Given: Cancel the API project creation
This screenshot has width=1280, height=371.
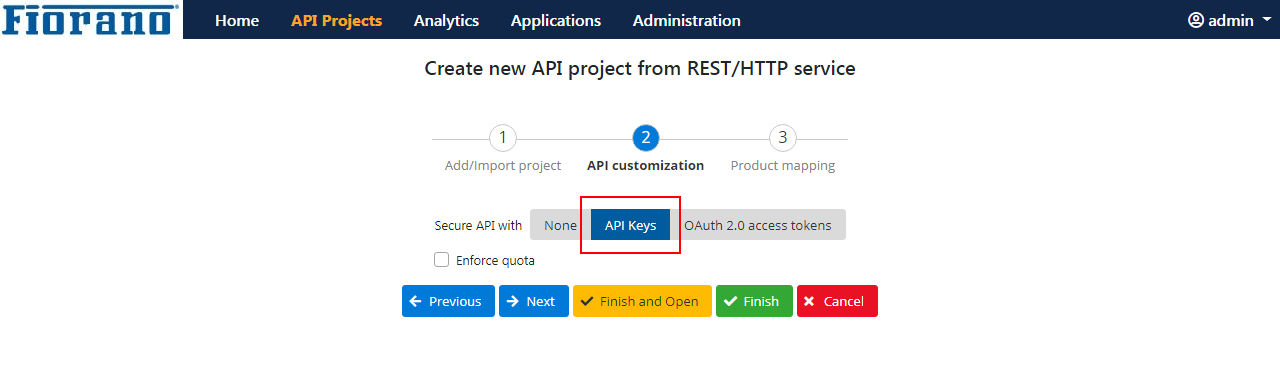Looking at the screenshot, I should 837,301.
